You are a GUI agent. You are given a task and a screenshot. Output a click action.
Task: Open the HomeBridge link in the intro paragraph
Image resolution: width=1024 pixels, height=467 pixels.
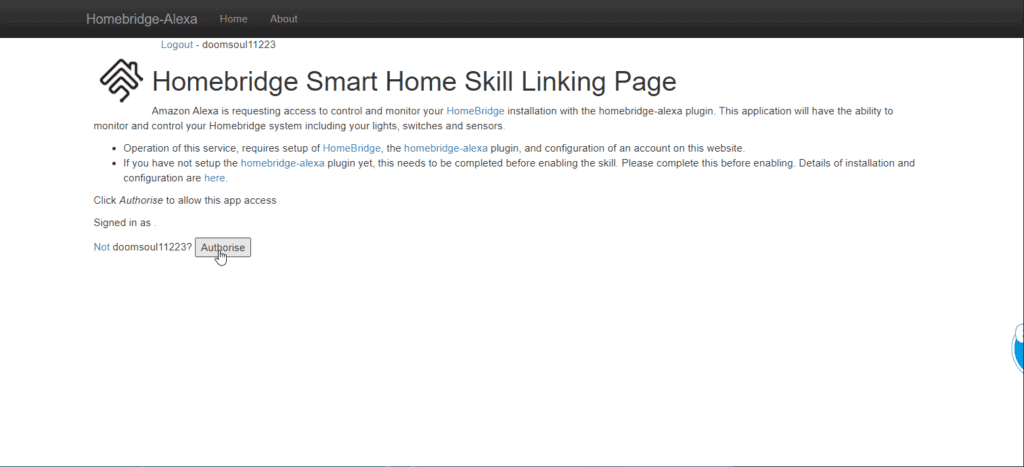tap(475, 111)
